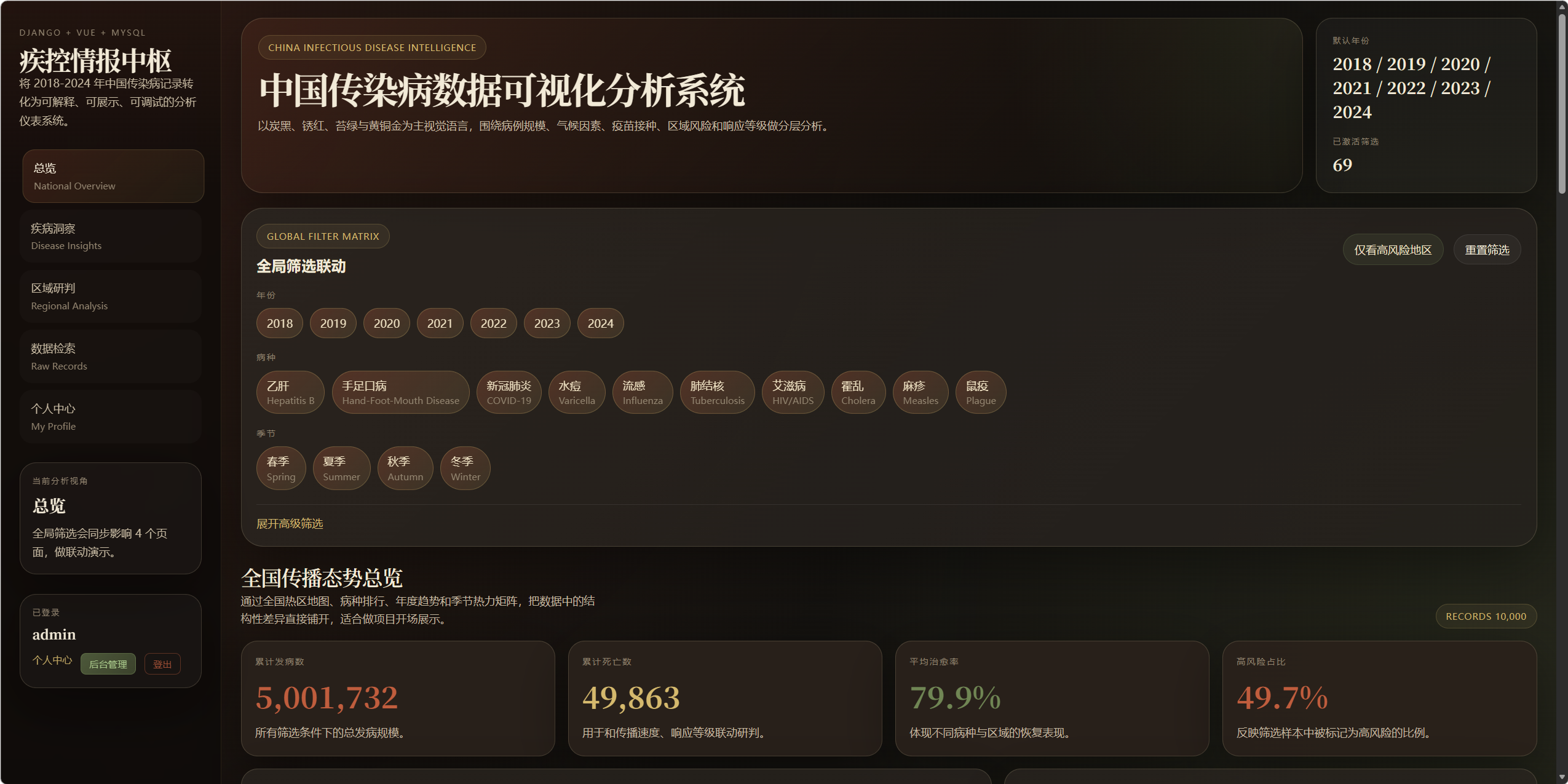This screenshot has width=1568, height=784.
Task: Open the backend admin management button
Action: 108,664
